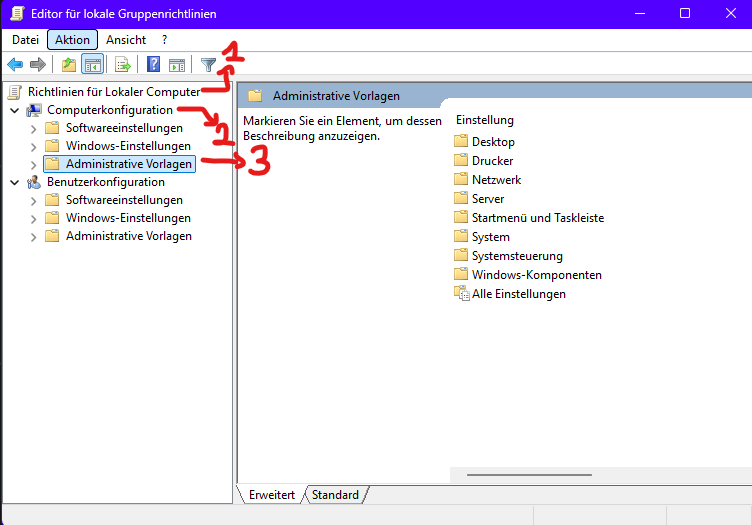This screenshot has height=525, width=752.
Task: Select the Erweitert tab
Action: click(x=270, y=495)
